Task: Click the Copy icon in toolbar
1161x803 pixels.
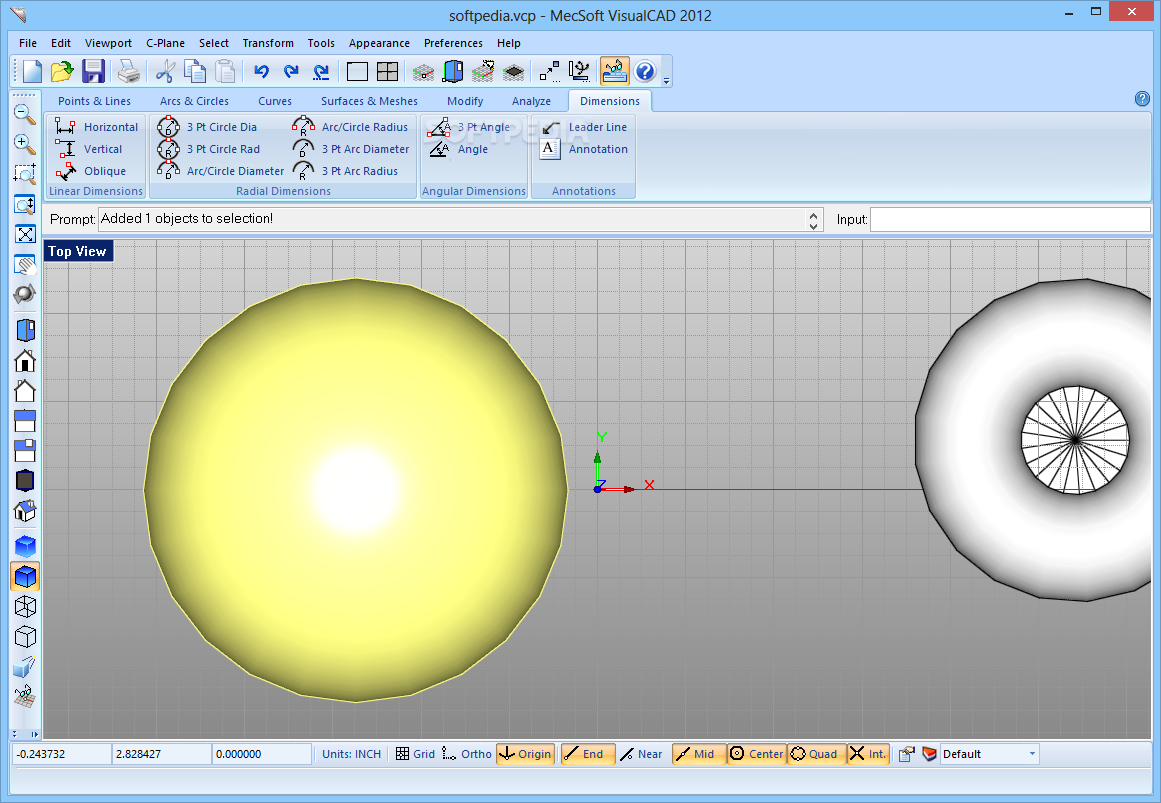Action: click(x=195, y=71)
